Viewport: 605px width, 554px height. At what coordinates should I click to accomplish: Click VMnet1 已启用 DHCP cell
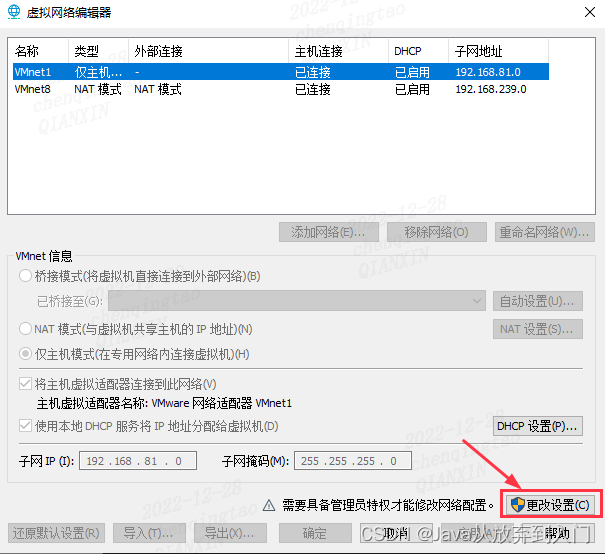pos(412,72)
